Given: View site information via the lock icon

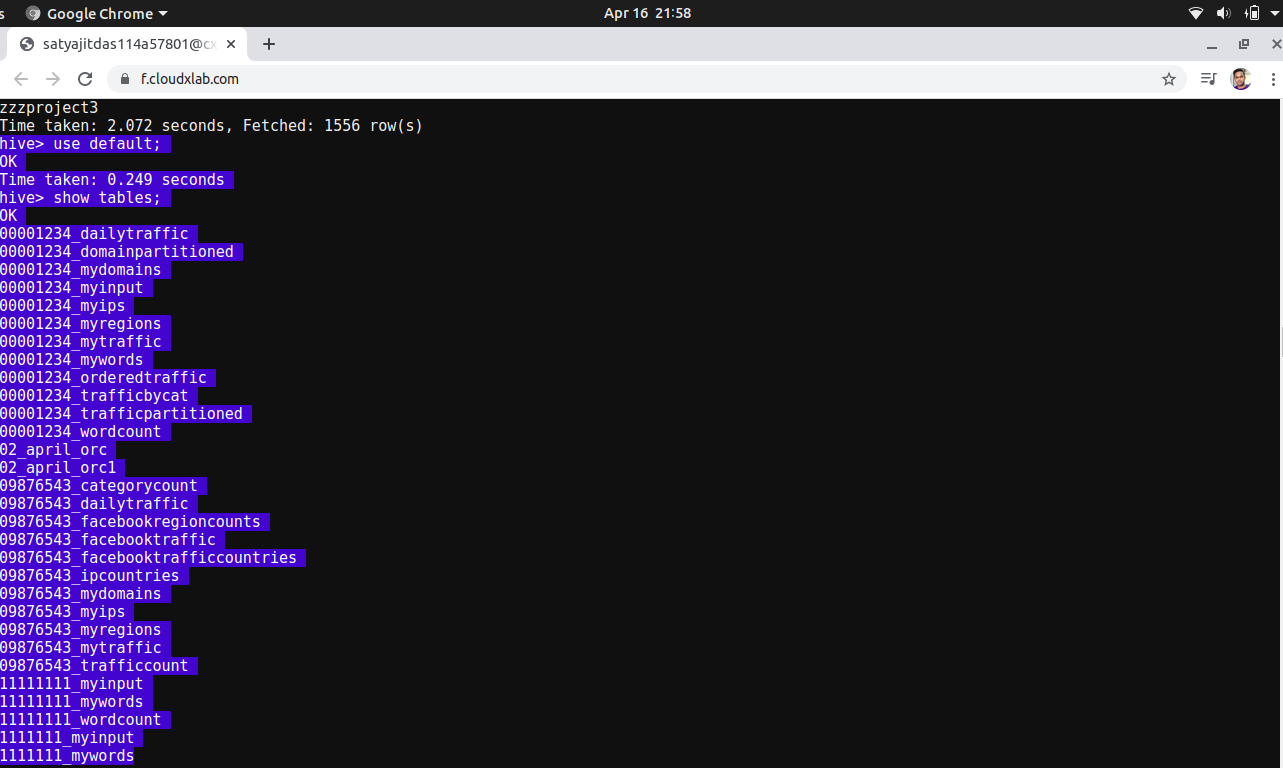Looking at the screenshot, I should coord(125,79).
